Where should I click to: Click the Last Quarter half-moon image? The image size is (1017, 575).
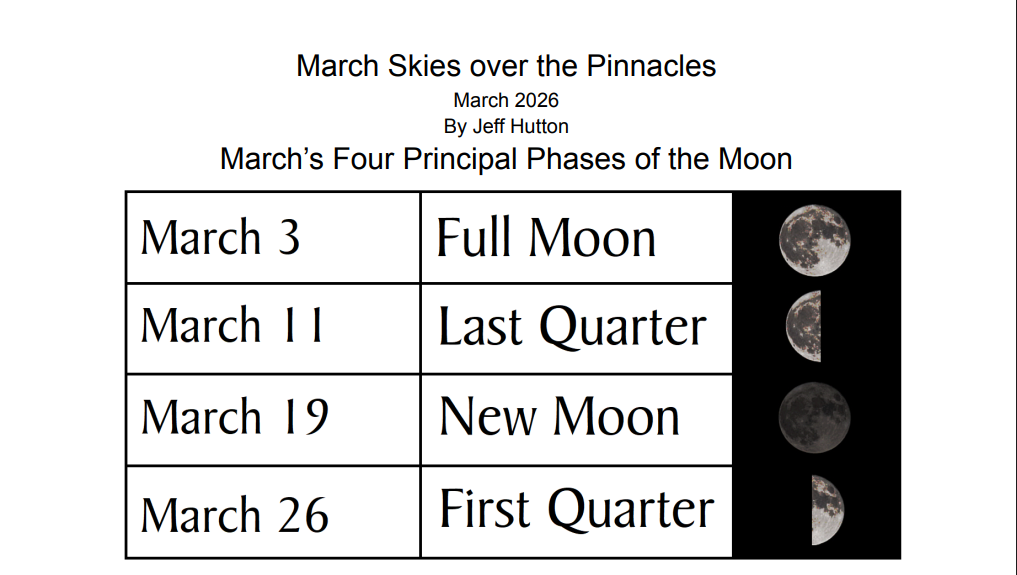tap(804, 326)
